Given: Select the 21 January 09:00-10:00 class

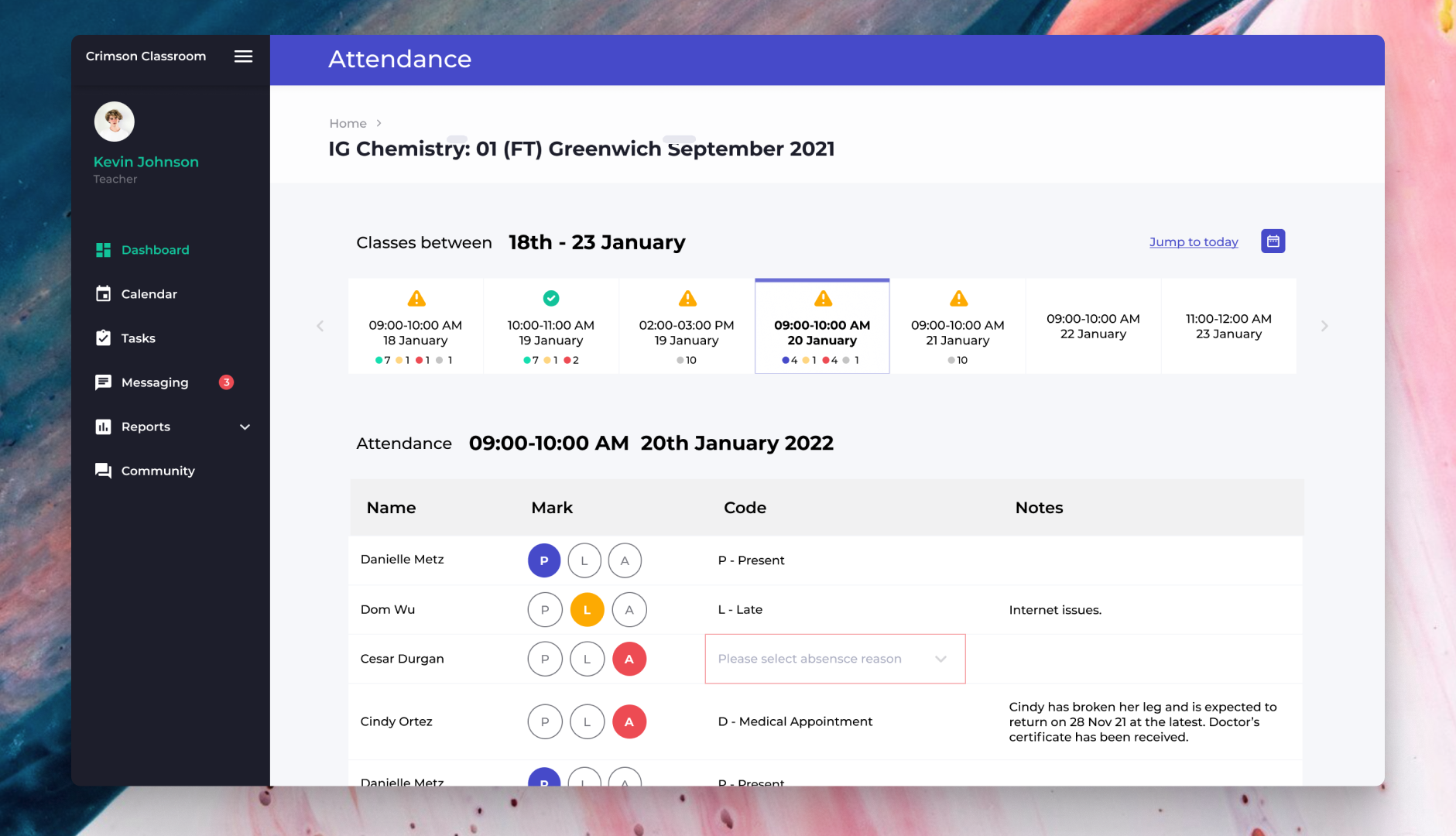Looking at the screenshot, I should click(958, 327).
